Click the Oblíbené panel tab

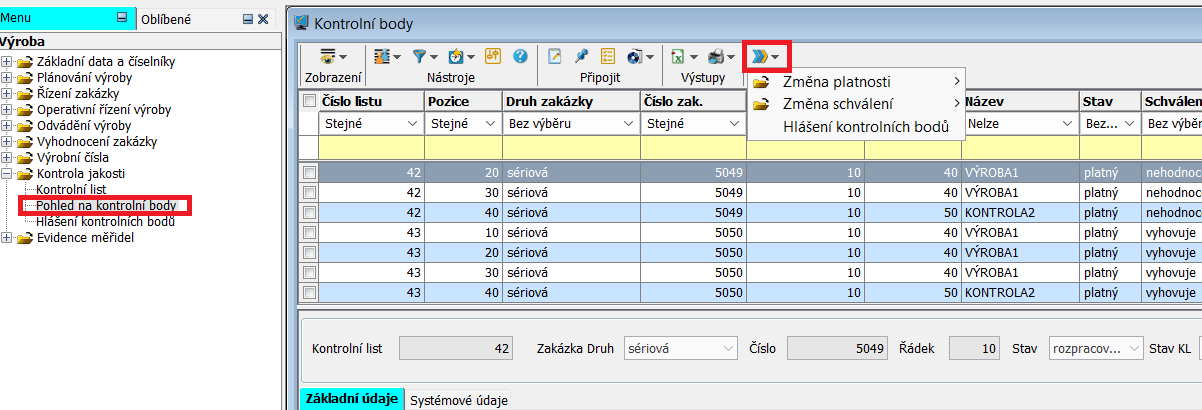(x=166, y=19)
